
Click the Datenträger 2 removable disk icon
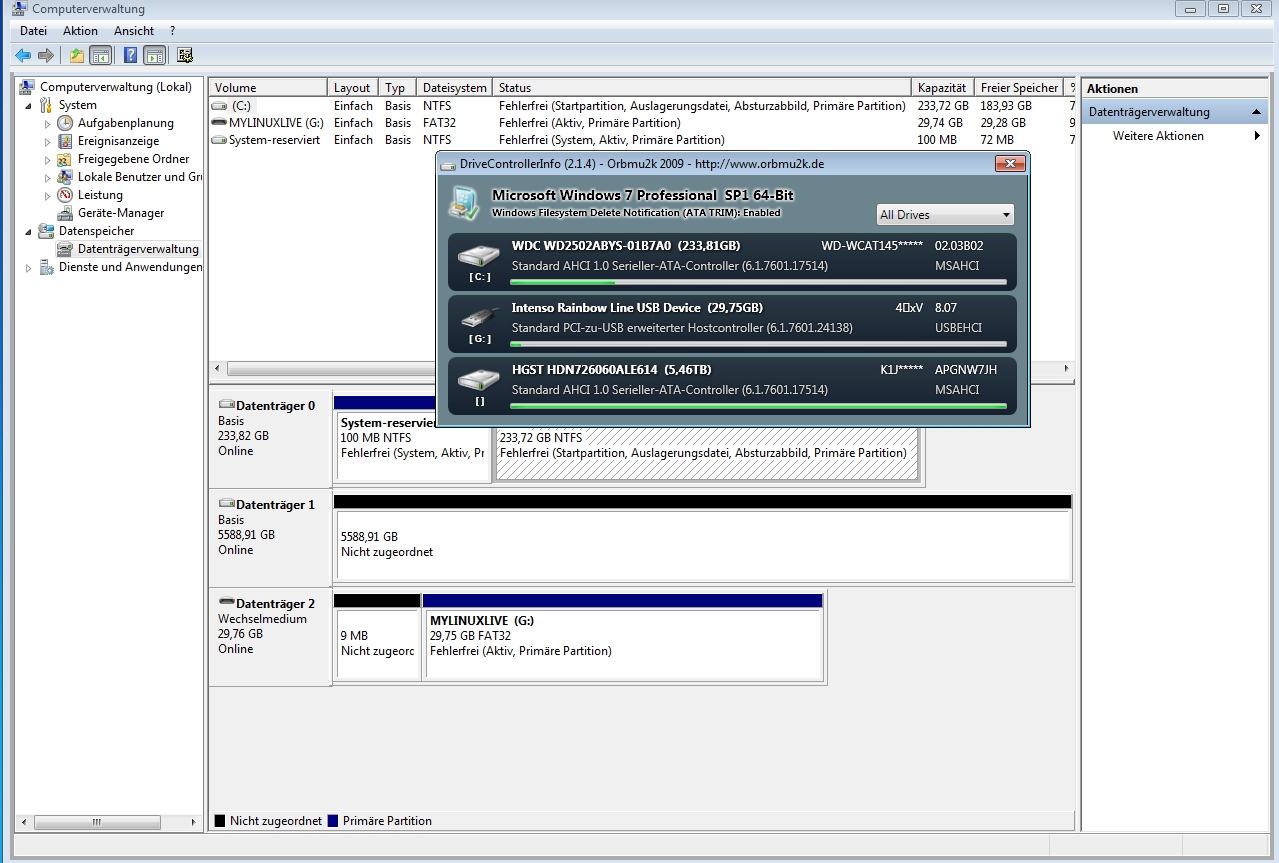pos(227,603)
